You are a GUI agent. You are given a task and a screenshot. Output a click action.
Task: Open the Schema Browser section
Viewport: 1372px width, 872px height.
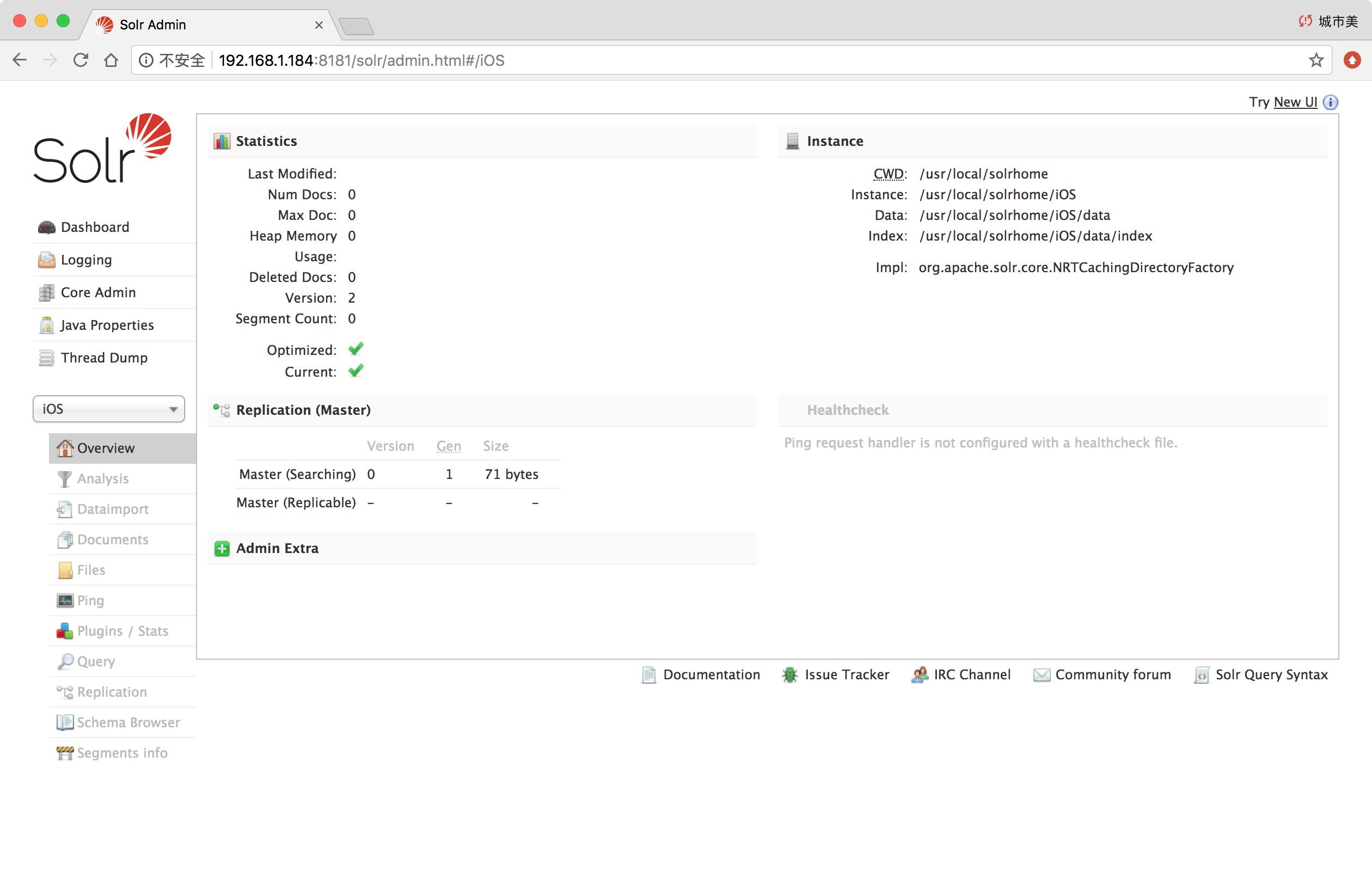[128, 722]
